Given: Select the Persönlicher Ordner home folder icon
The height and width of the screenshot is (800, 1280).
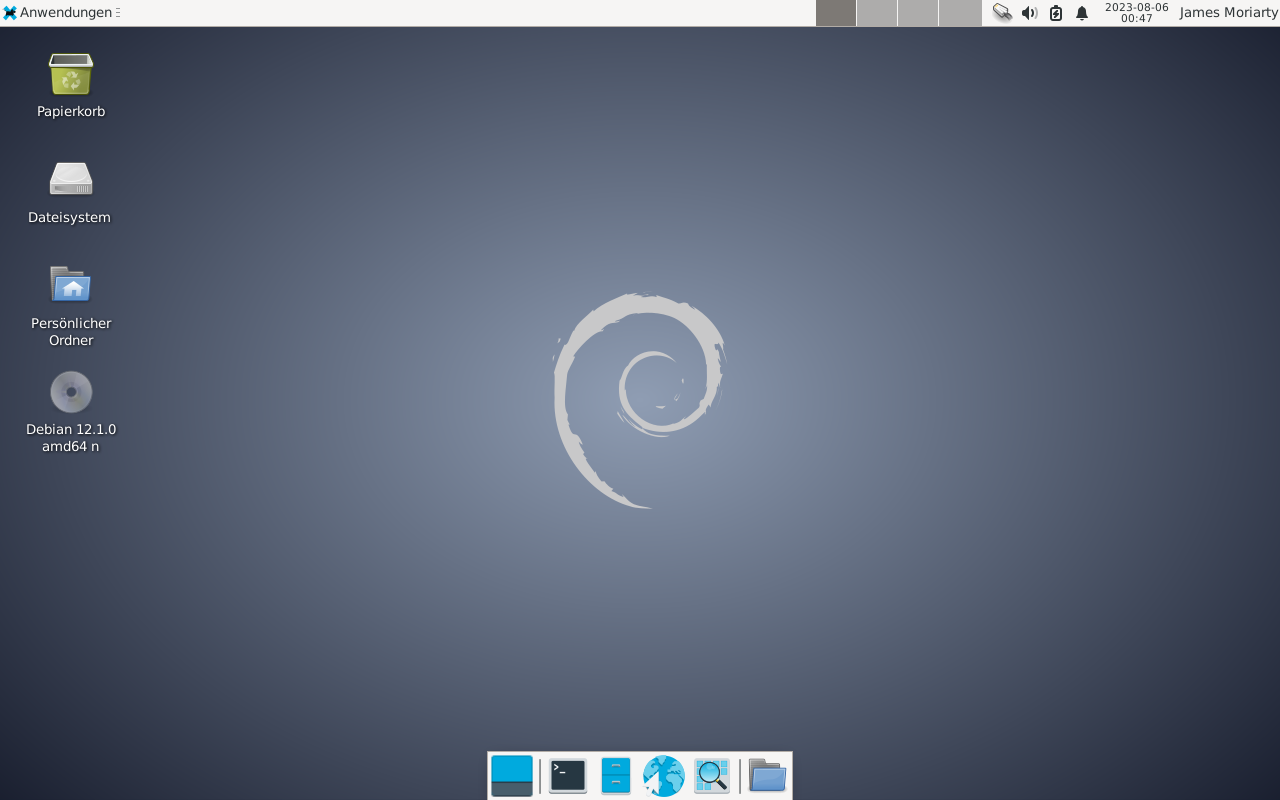Looking at the screenshot, I should 71,284.
